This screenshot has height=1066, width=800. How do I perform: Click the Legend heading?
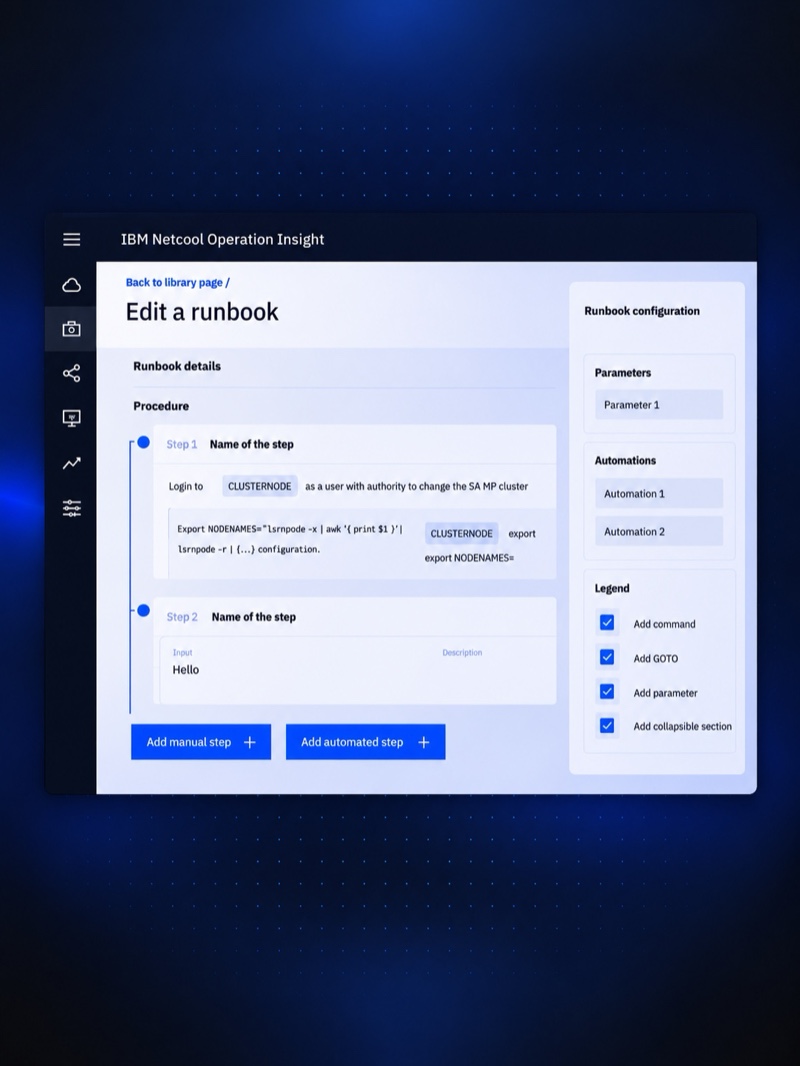coord(612,588)
